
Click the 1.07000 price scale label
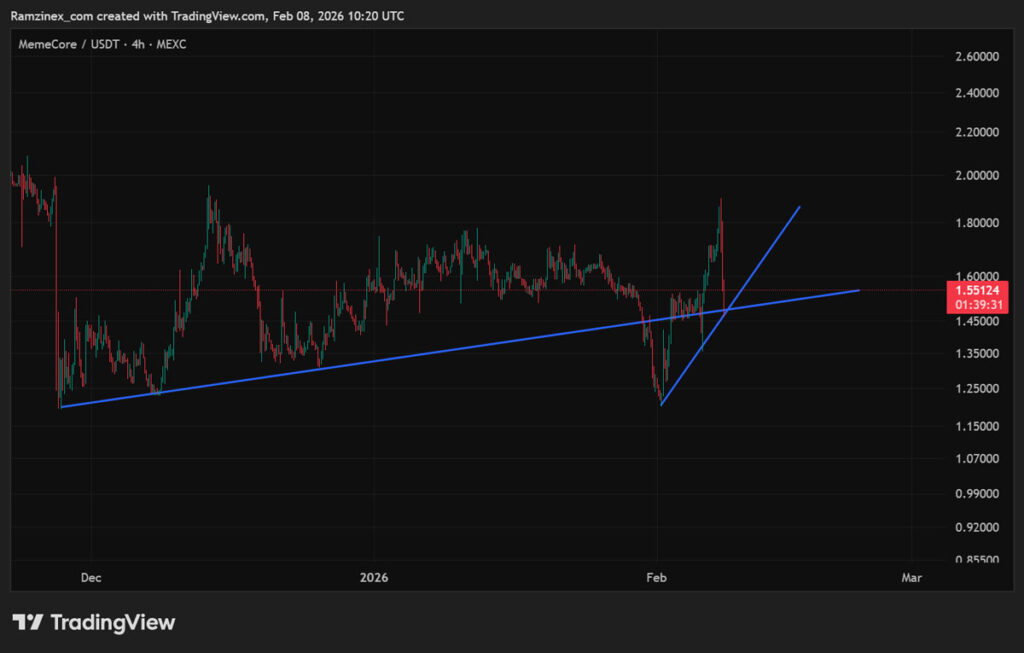point(976,459)
